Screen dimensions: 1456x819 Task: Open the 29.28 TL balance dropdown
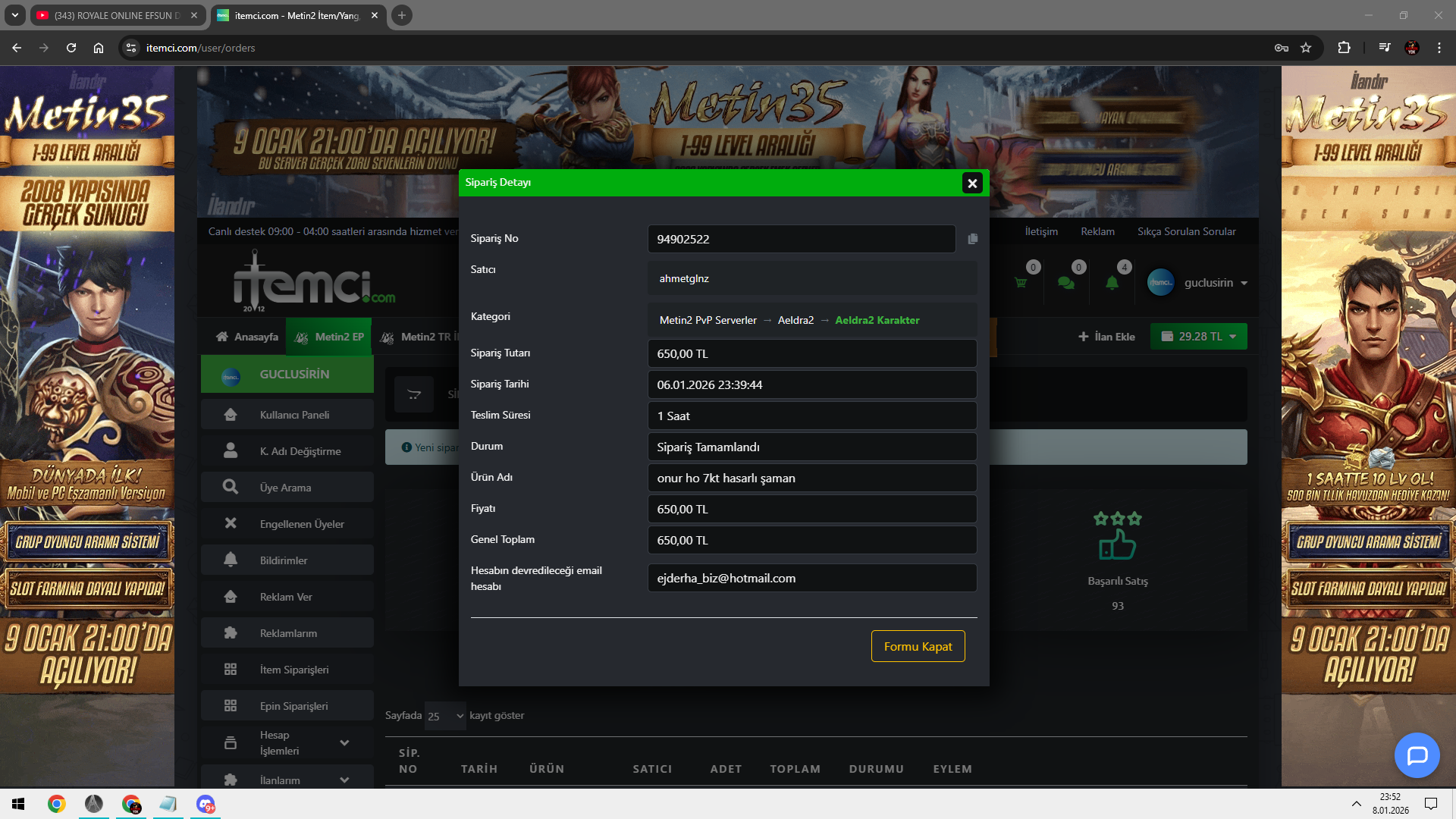click(1198, 337)
